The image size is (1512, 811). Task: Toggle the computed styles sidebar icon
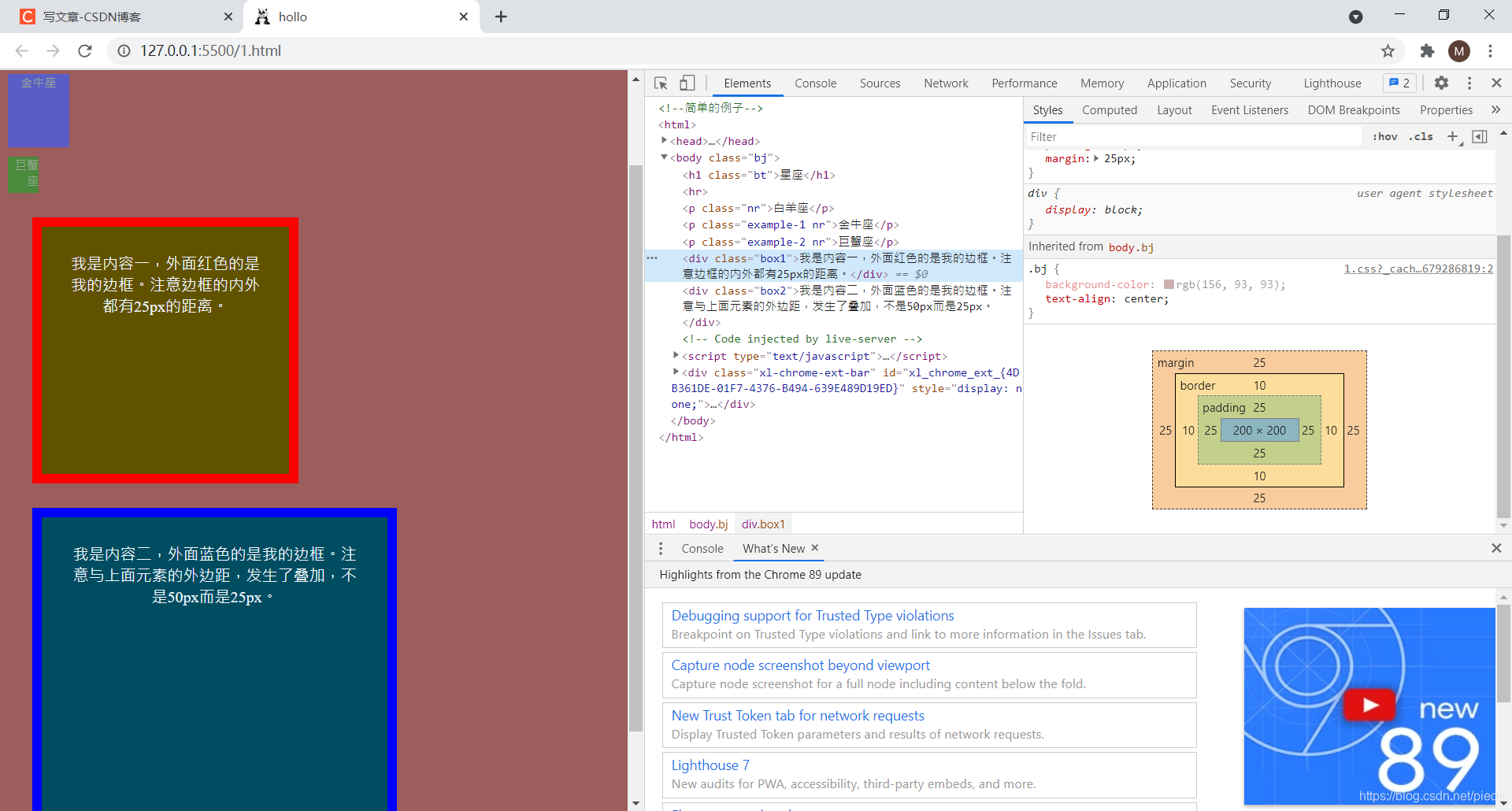tap(1480, 136)
